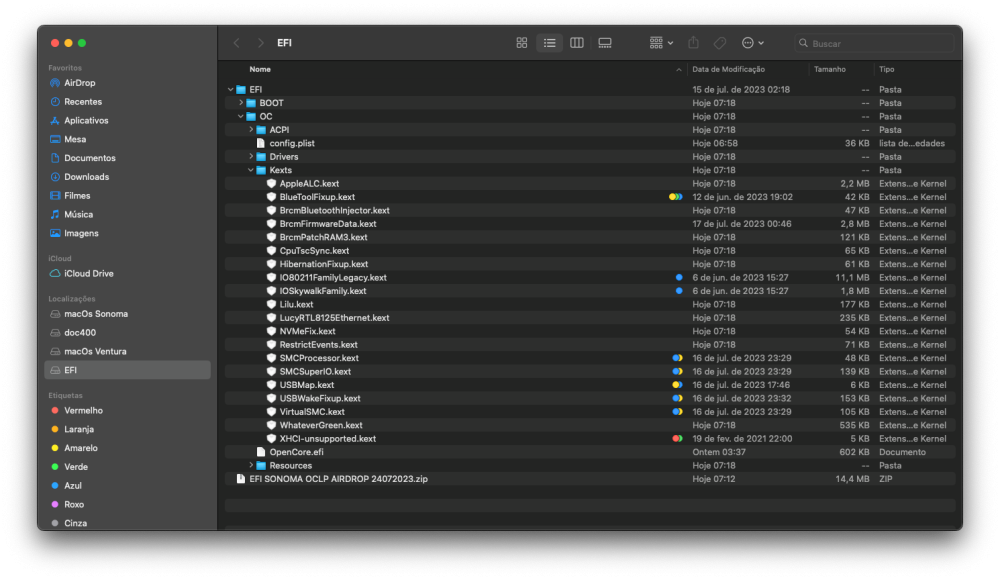Collapse the OC folder
The image size is (1000, 580).
pos(241,117)
